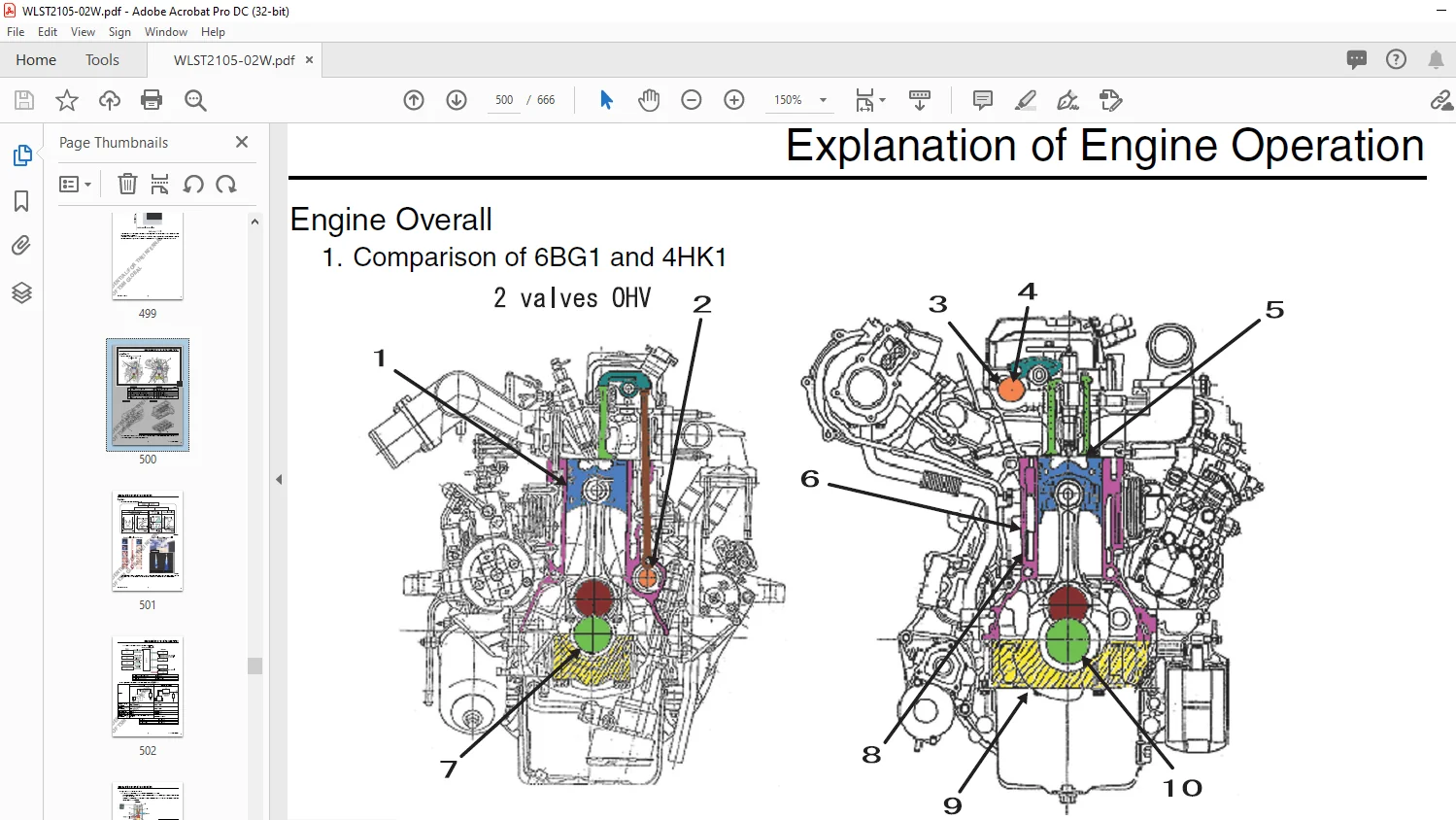This screenshot has width=1456, height=820.
Task: Open the Page Thumbnails sidebar icon
Action: point(21,155)
